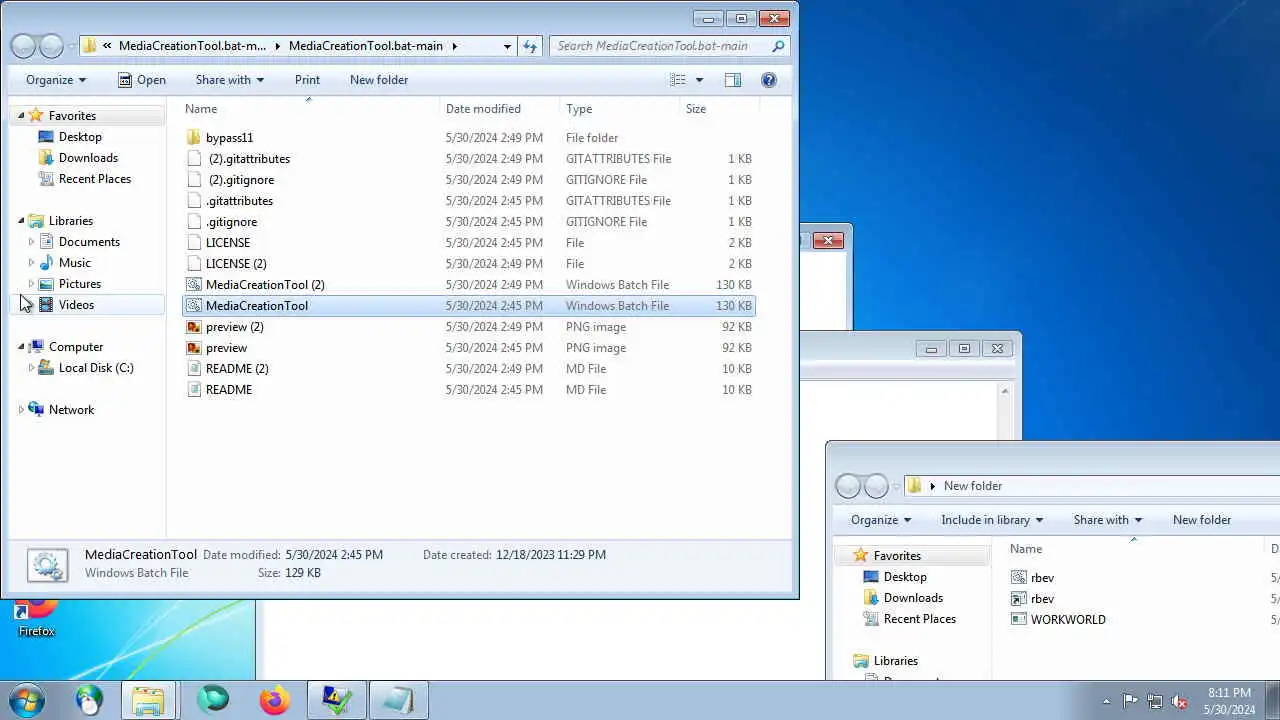
Task: Click Open in the toolbar
Action: [x=142, y=80]
